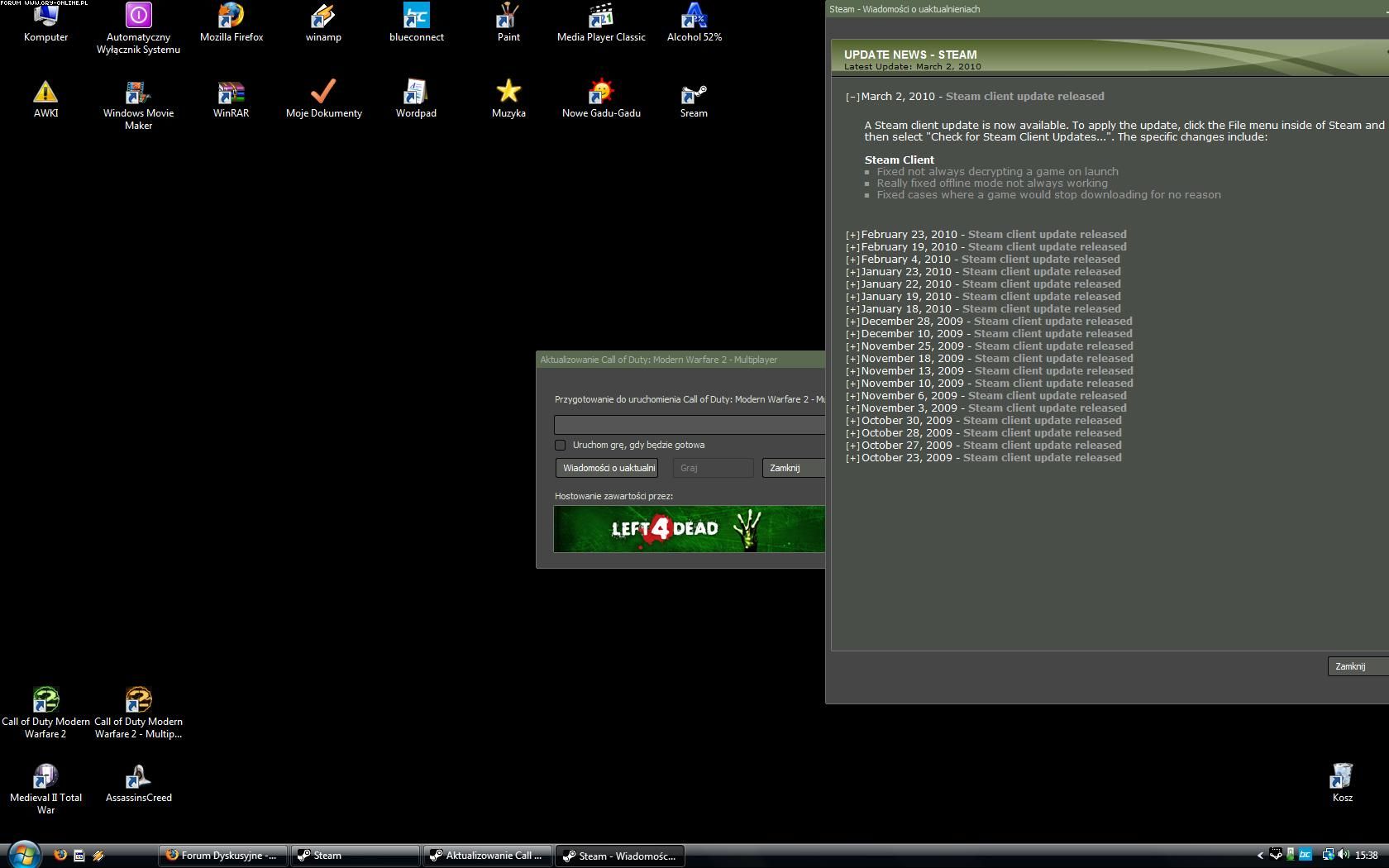
Task: Expand the October 23, 2009 update entry
Action: [852, 459]
